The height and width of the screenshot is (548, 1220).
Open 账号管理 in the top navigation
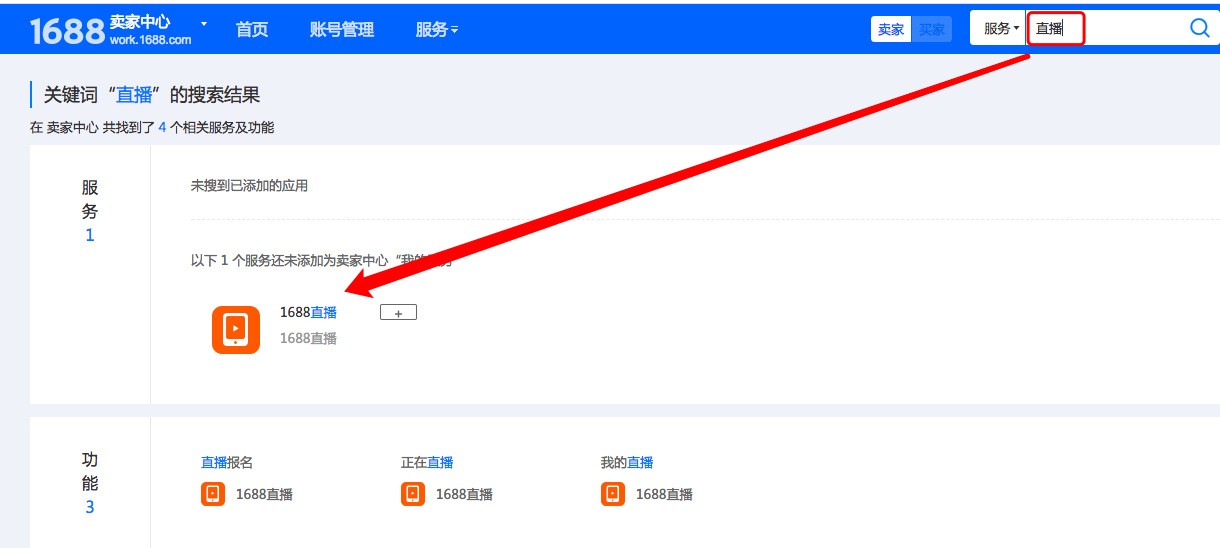coord(342,30)
